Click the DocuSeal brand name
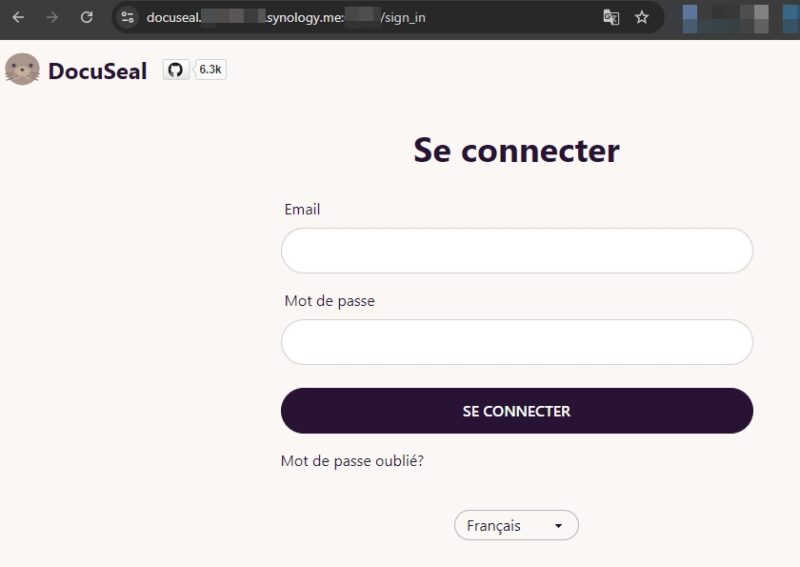The image size is (800, 567). click(97, 71)
